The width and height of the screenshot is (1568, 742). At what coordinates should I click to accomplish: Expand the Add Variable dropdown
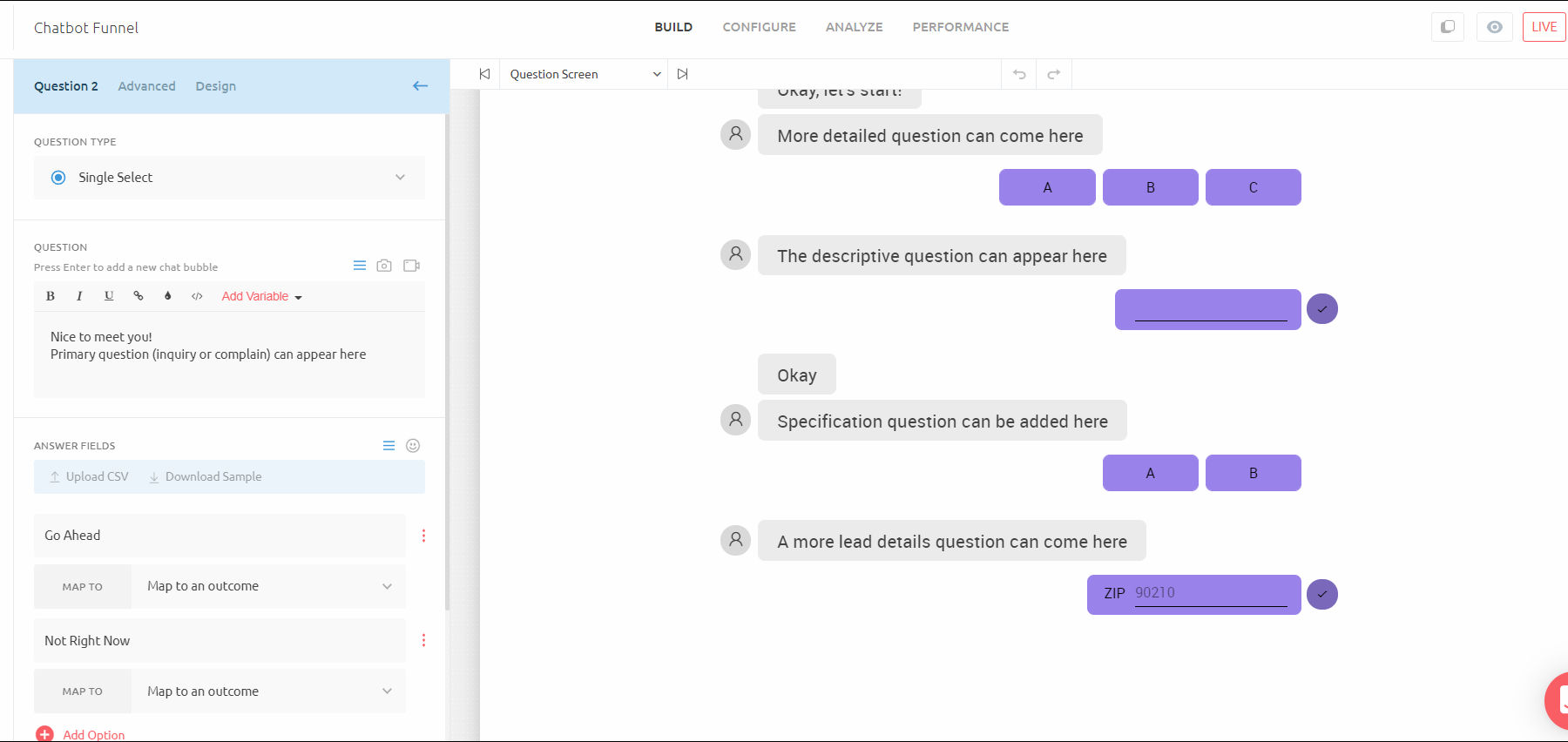[x=261, y=297]
